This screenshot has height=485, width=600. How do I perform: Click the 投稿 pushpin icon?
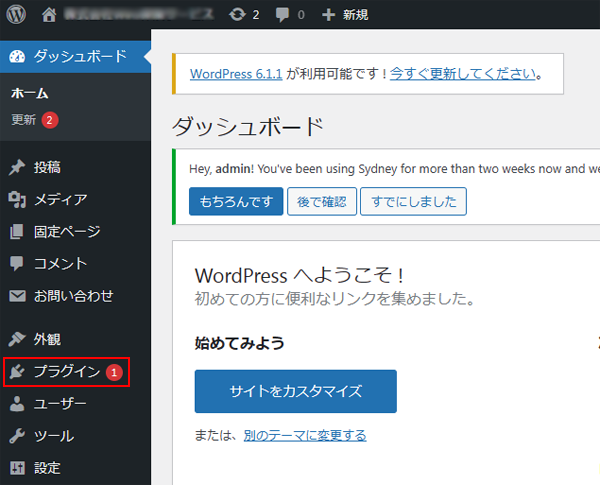tap(17, 167)
